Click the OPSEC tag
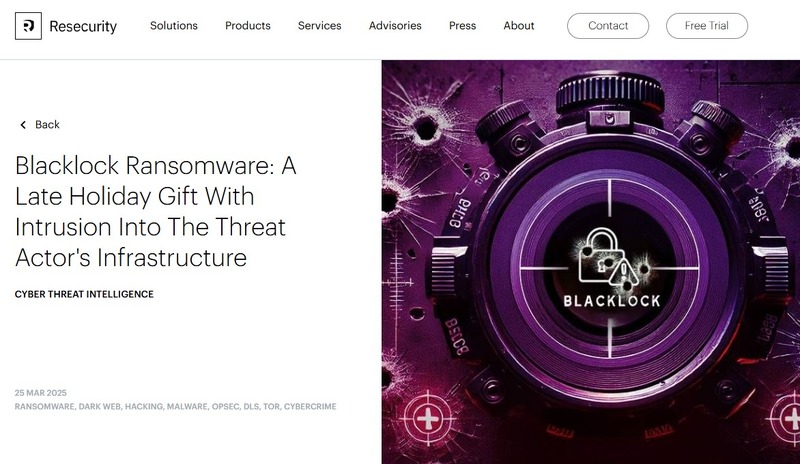 tap(226, 407)
